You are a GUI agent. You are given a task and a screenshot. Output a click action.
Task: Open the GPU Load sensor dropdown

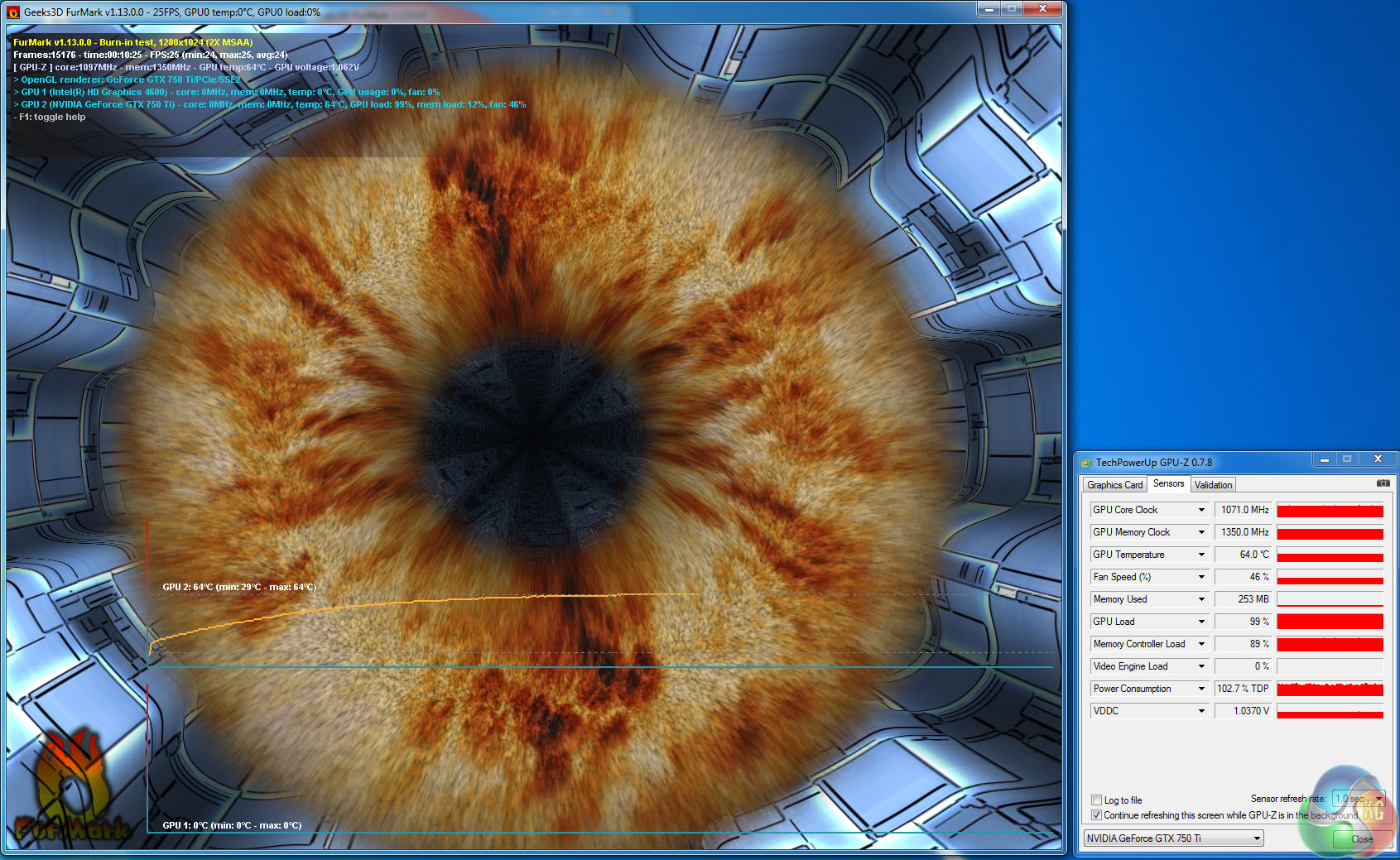[1201, 622]
